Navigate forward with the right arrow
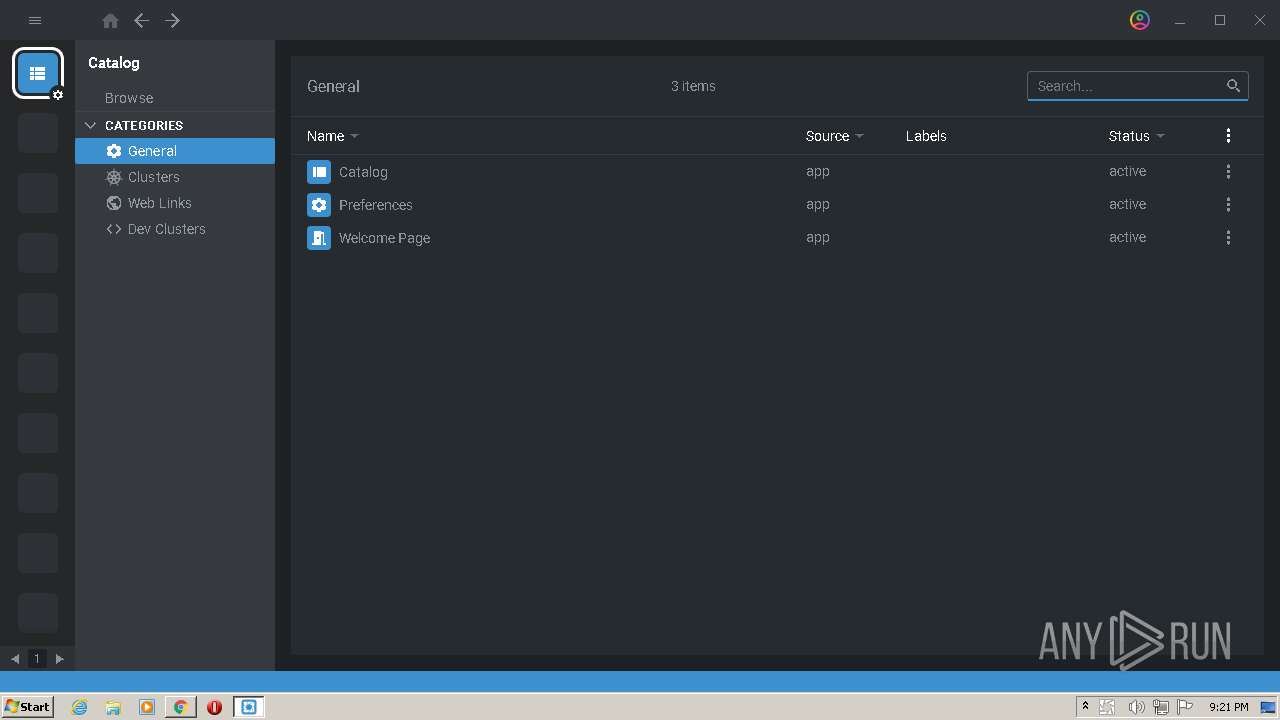 coord(173,20)
